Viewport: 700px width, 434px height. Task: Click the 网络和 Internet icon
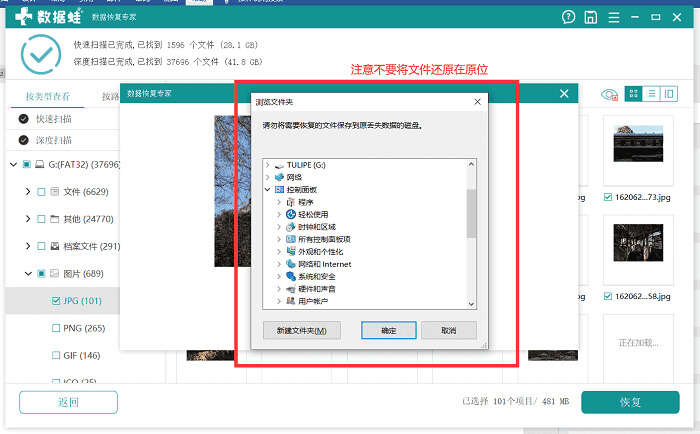pyautogui.click(x=291, y=264)
